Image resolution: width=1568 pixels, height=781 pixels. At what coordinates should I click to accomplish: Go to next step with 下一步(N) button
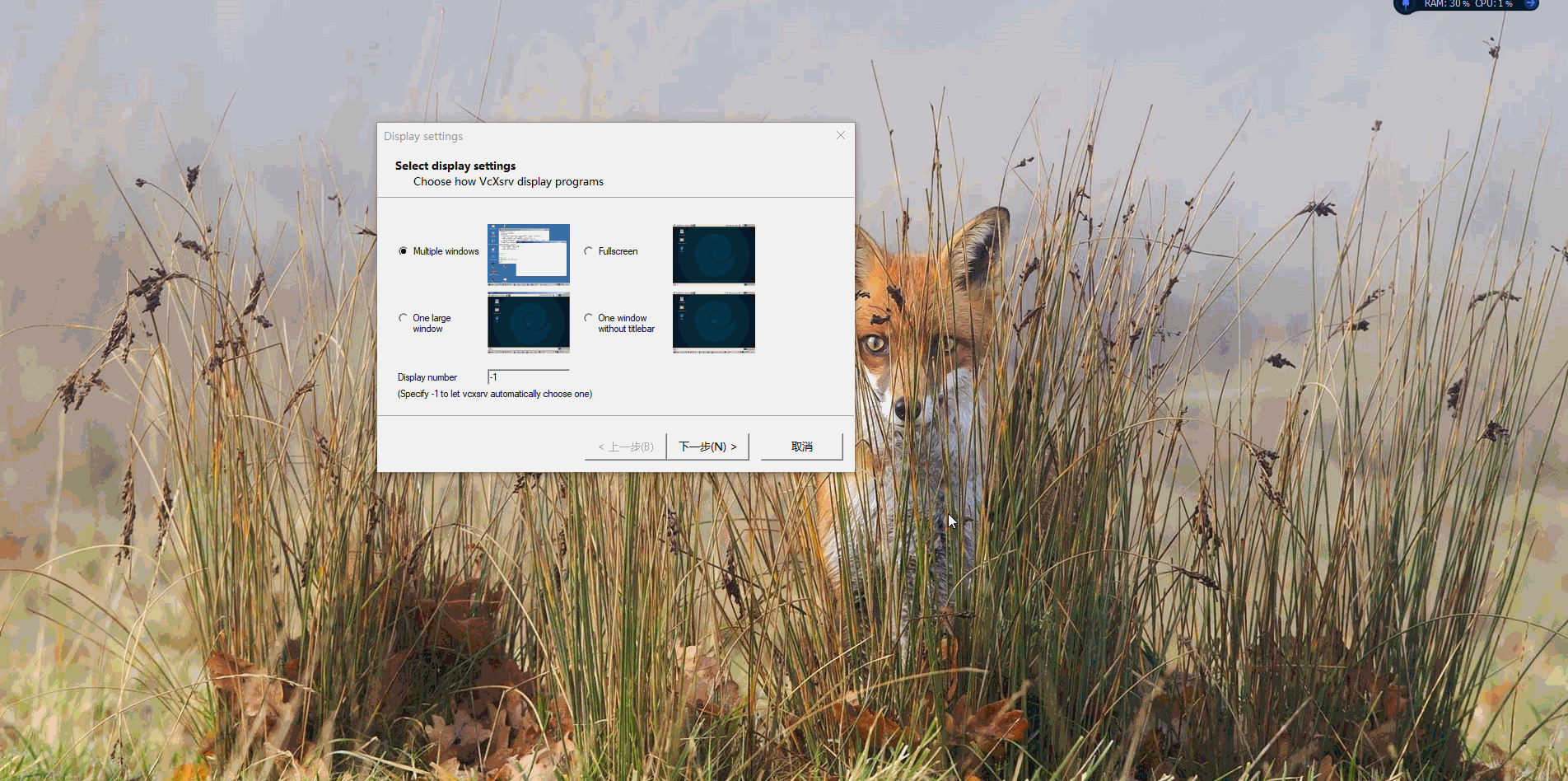(x=707, y=447)
